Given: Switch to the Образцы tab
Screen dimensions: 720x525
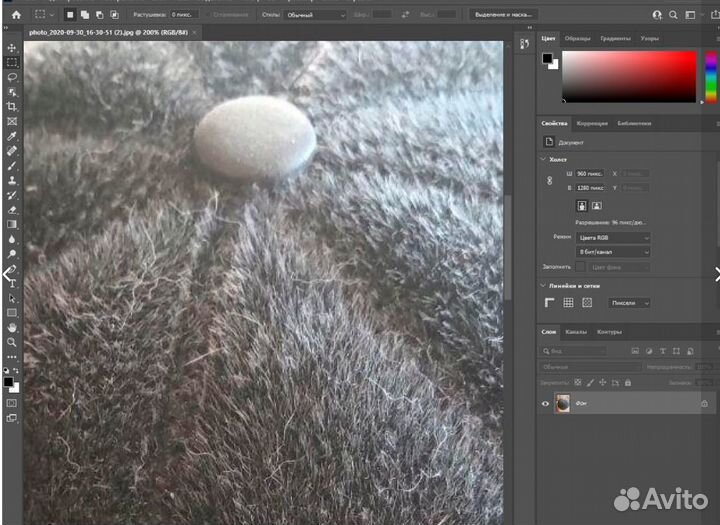Looking at the screenshot, I should (x=577, y=39).
